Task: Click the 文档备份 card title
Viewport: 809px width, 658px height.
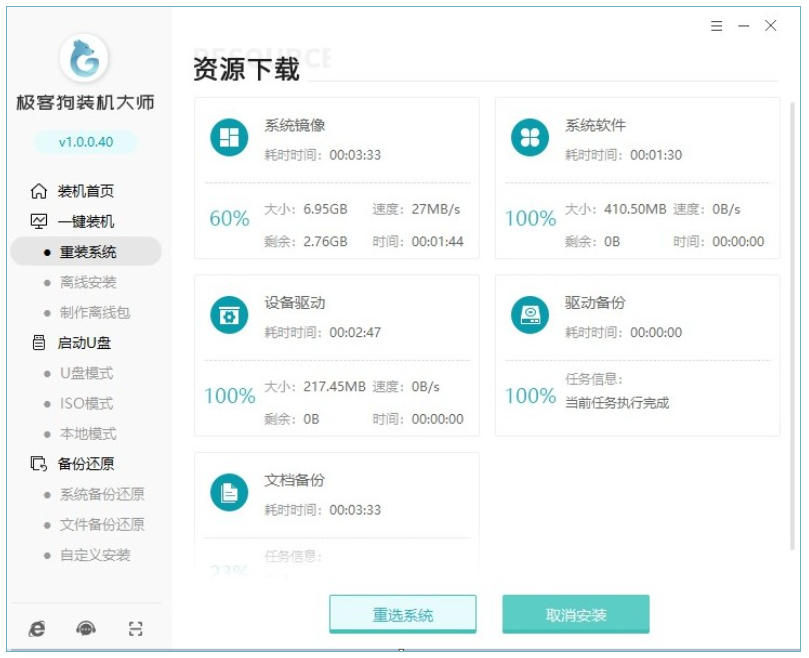Action: point(295,480)
